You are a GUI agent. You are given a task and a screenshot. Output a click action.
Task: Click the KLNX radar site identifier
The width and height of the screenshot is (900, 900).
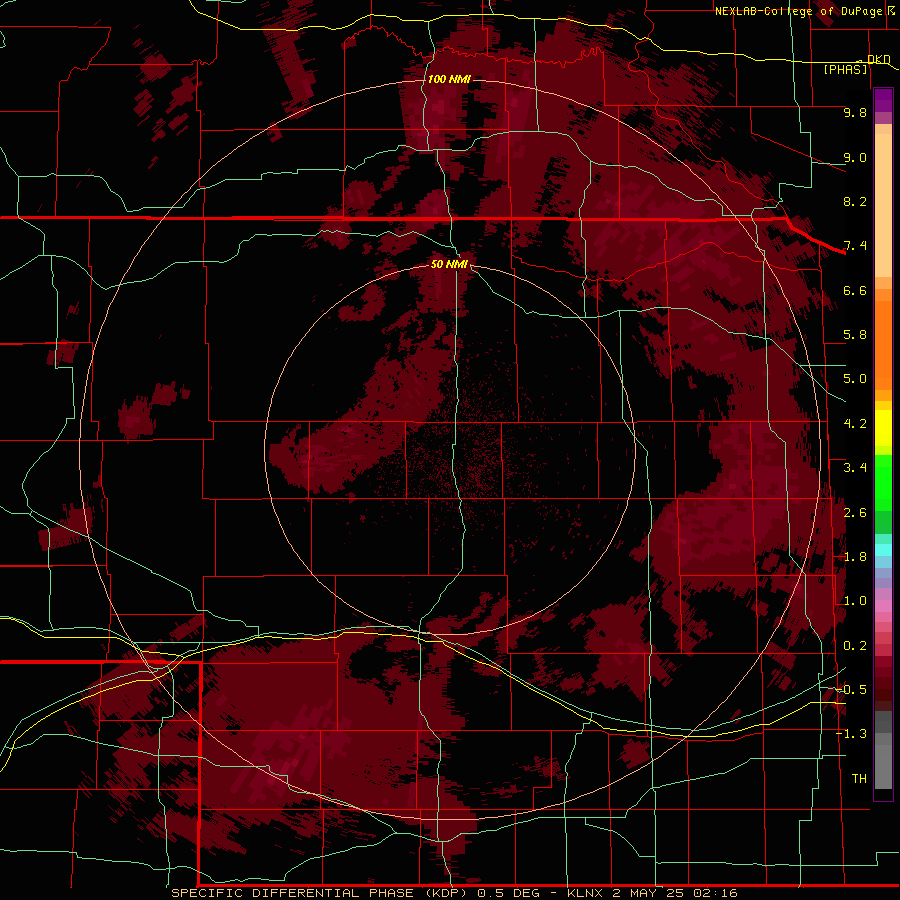pyautogui.click(x=585, y=893)
